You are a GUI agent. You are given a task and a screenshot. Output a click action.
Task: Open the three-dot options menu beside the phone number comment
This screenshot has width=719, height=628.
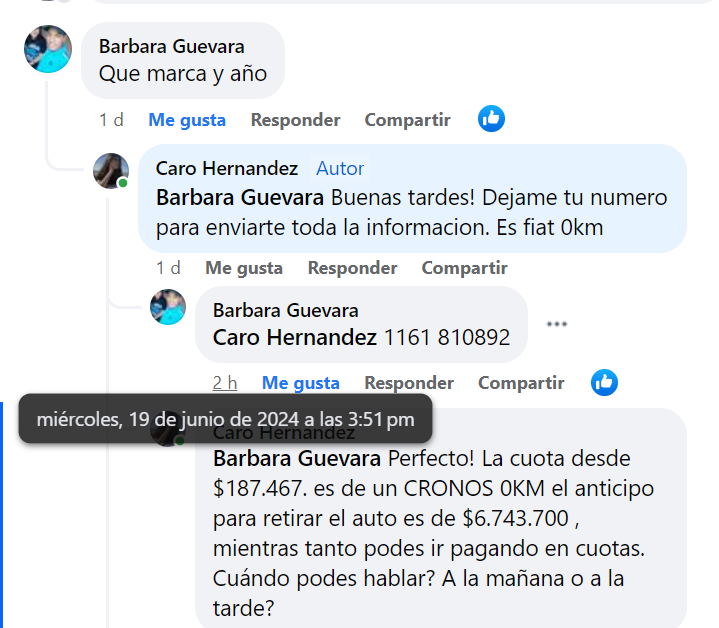point(557,324)
